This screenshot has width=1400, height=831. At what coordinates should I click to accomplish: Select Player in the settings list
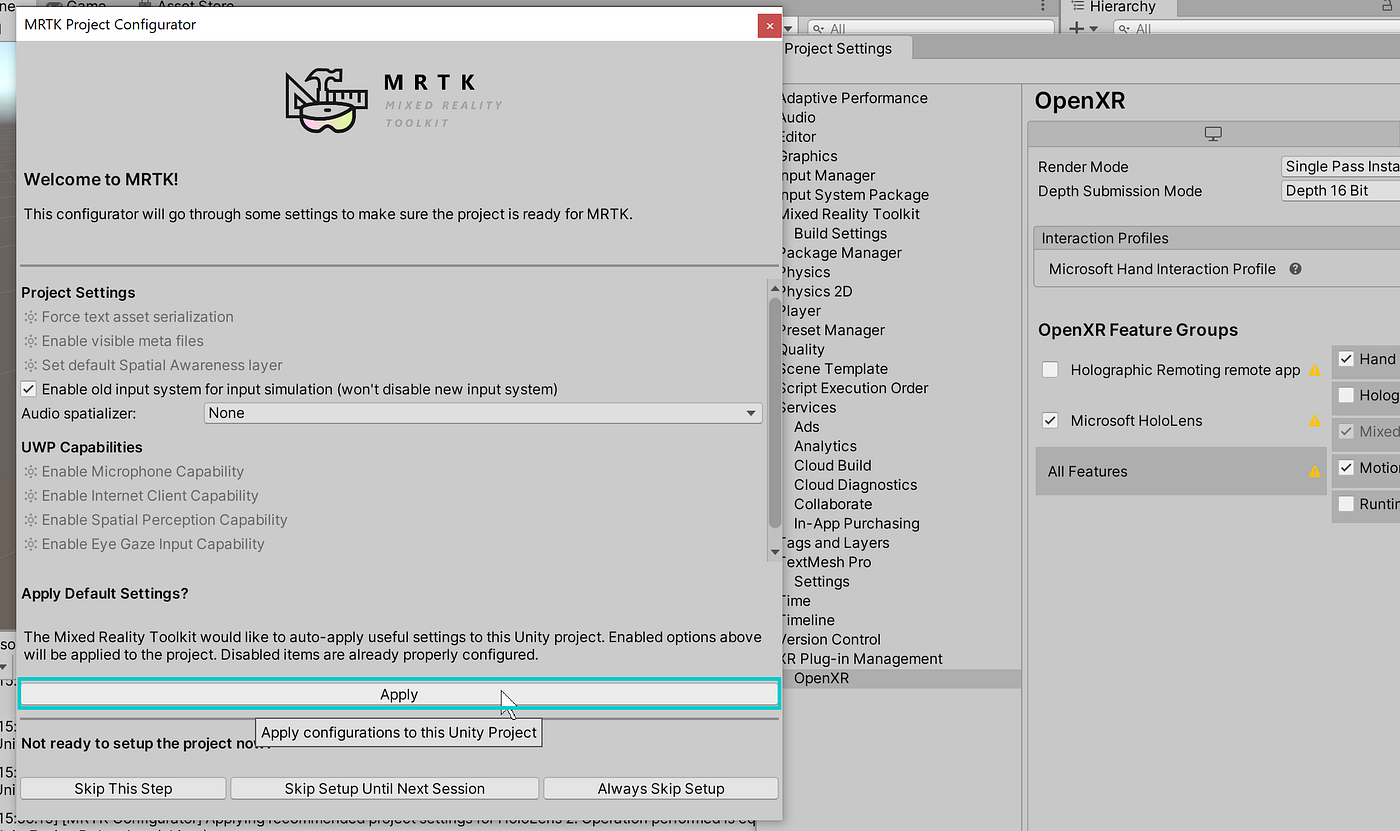[x=801, y=311]
